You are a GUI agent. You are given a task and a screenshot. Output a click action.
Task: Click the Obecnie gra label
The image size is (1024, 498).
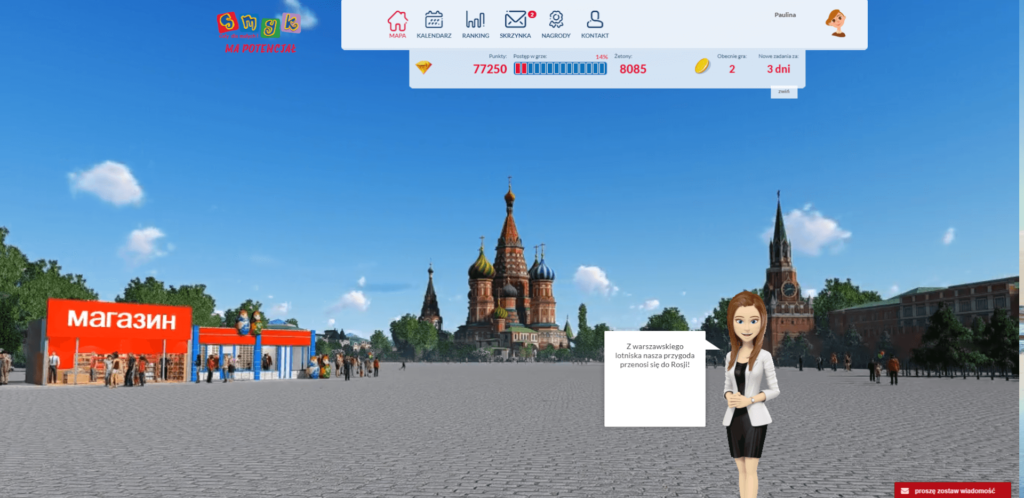click(x=731, y=56)
